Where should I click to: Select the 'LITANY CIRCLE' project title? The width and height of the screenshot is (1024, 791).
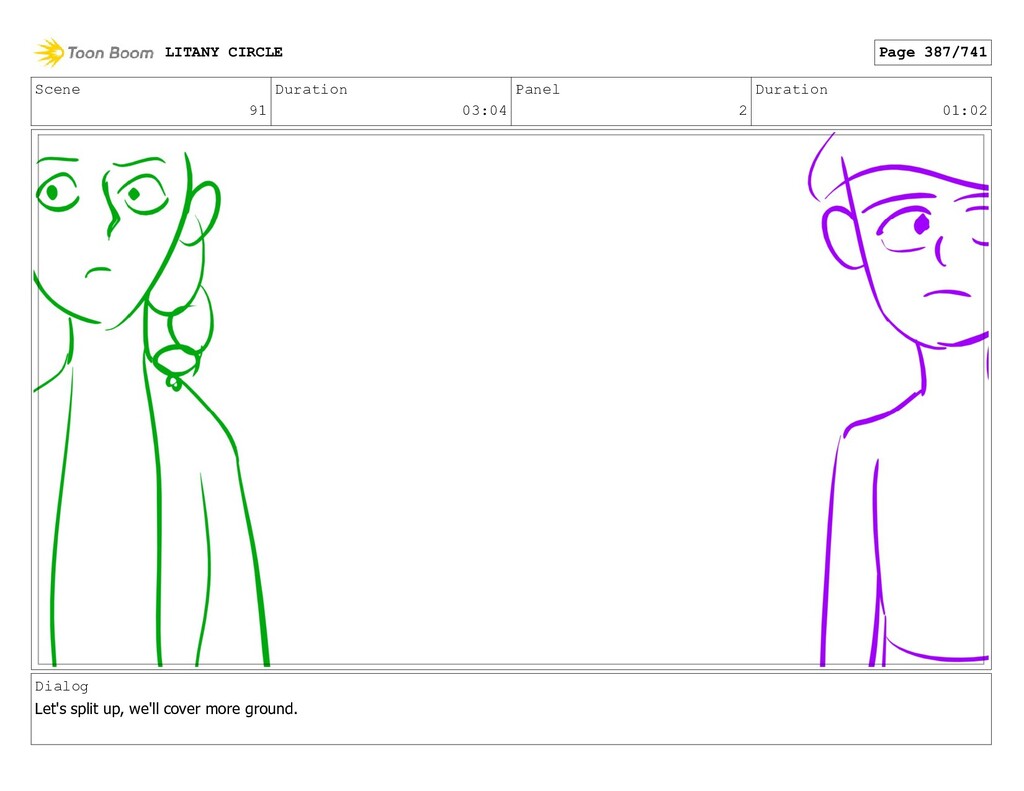click(223, 52)
